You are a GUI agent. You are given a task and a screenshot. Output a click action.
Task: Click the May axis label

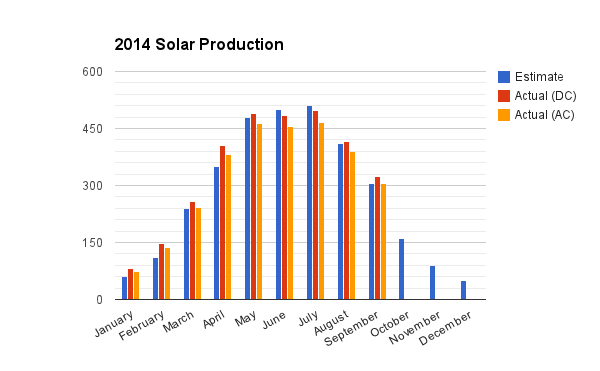coord(245,318)
